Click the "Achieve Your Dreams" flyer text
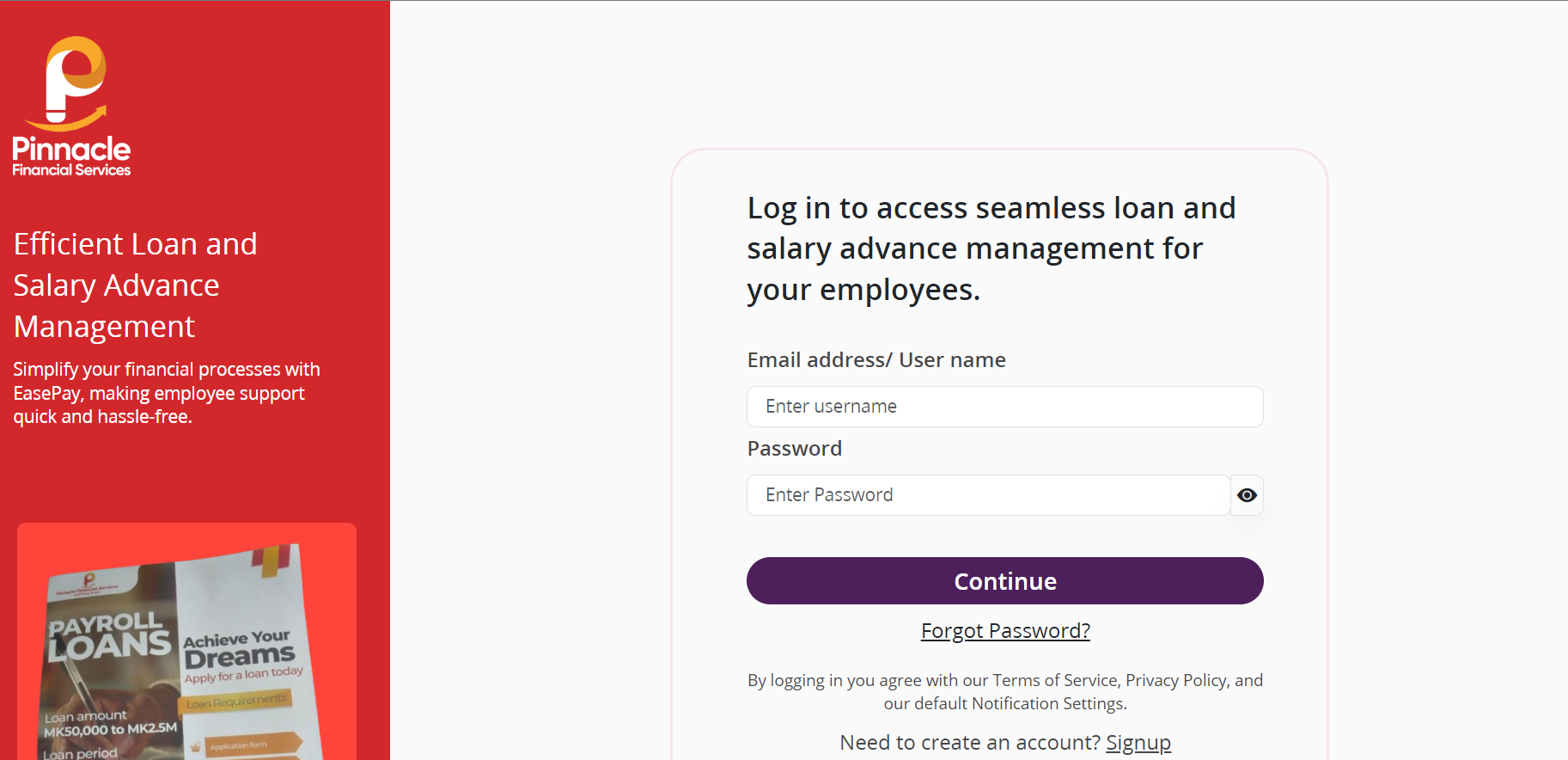Image resolution: width=1568 pixels, height=760 pixels. (x=239, y=649)
